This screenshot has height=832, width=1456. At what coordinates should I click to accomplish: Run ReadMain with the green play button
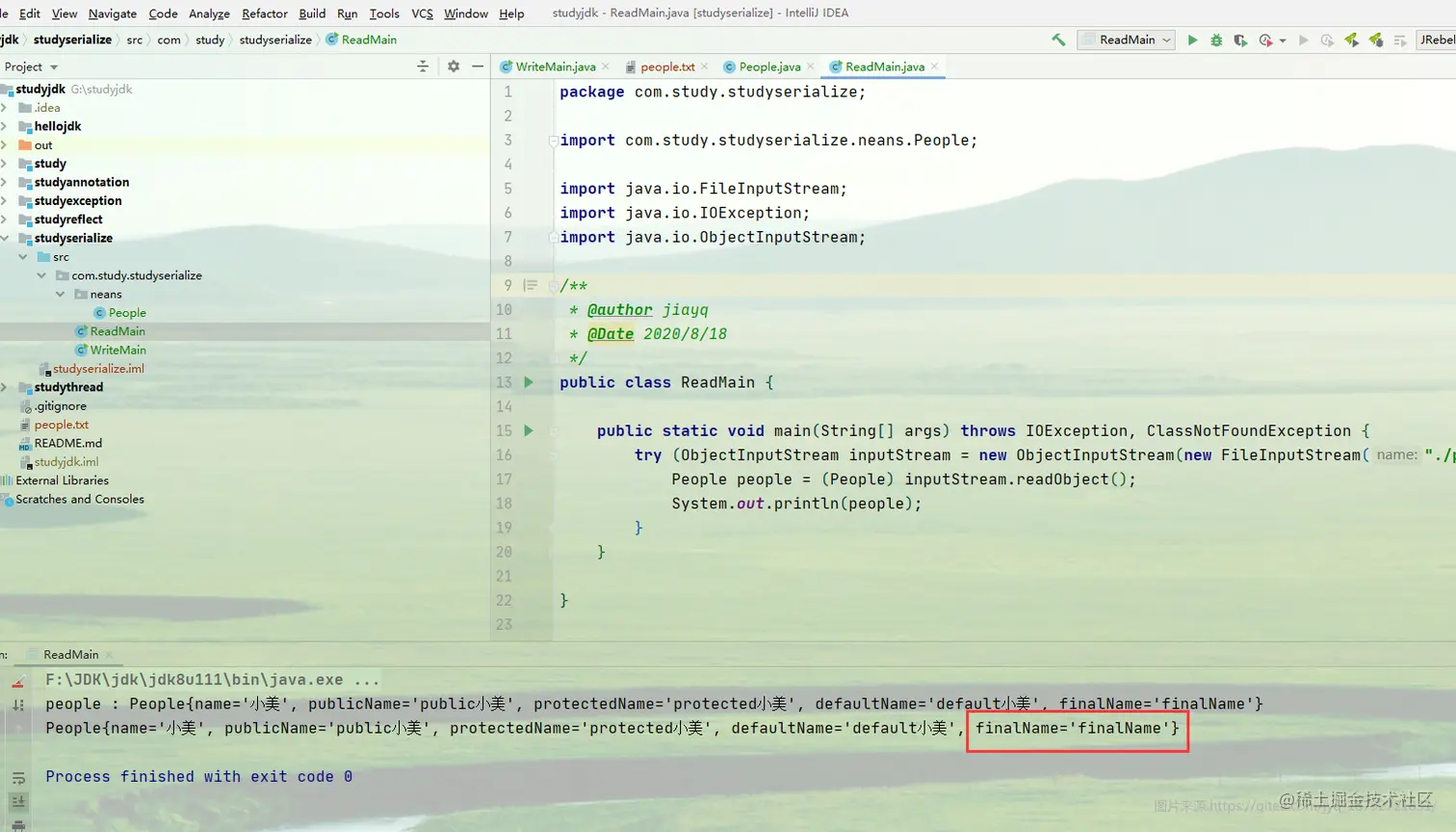coord(1192,39)
